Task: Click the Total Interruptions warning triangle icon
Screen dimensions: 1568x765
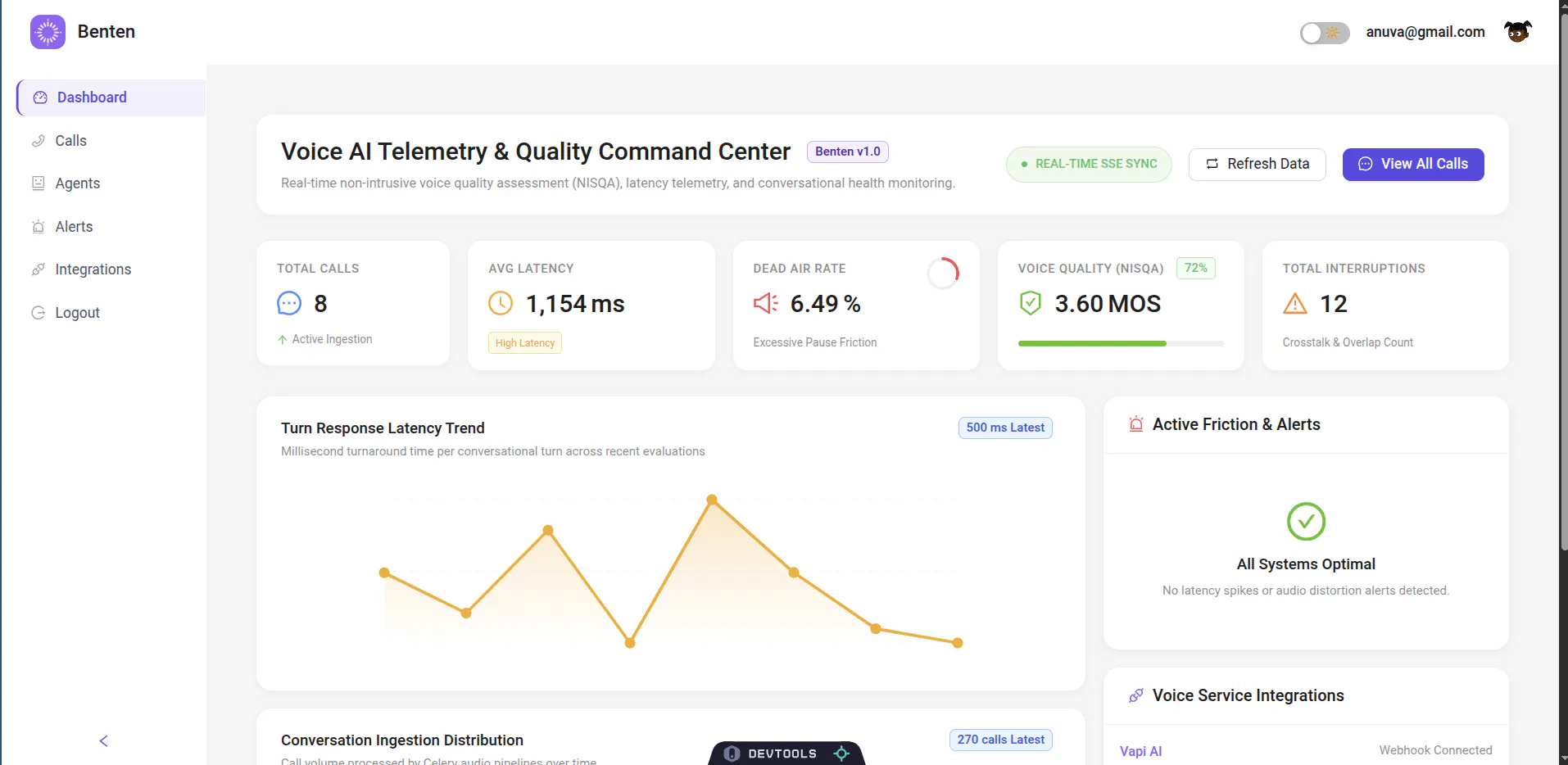Action: click(1295, 304)
